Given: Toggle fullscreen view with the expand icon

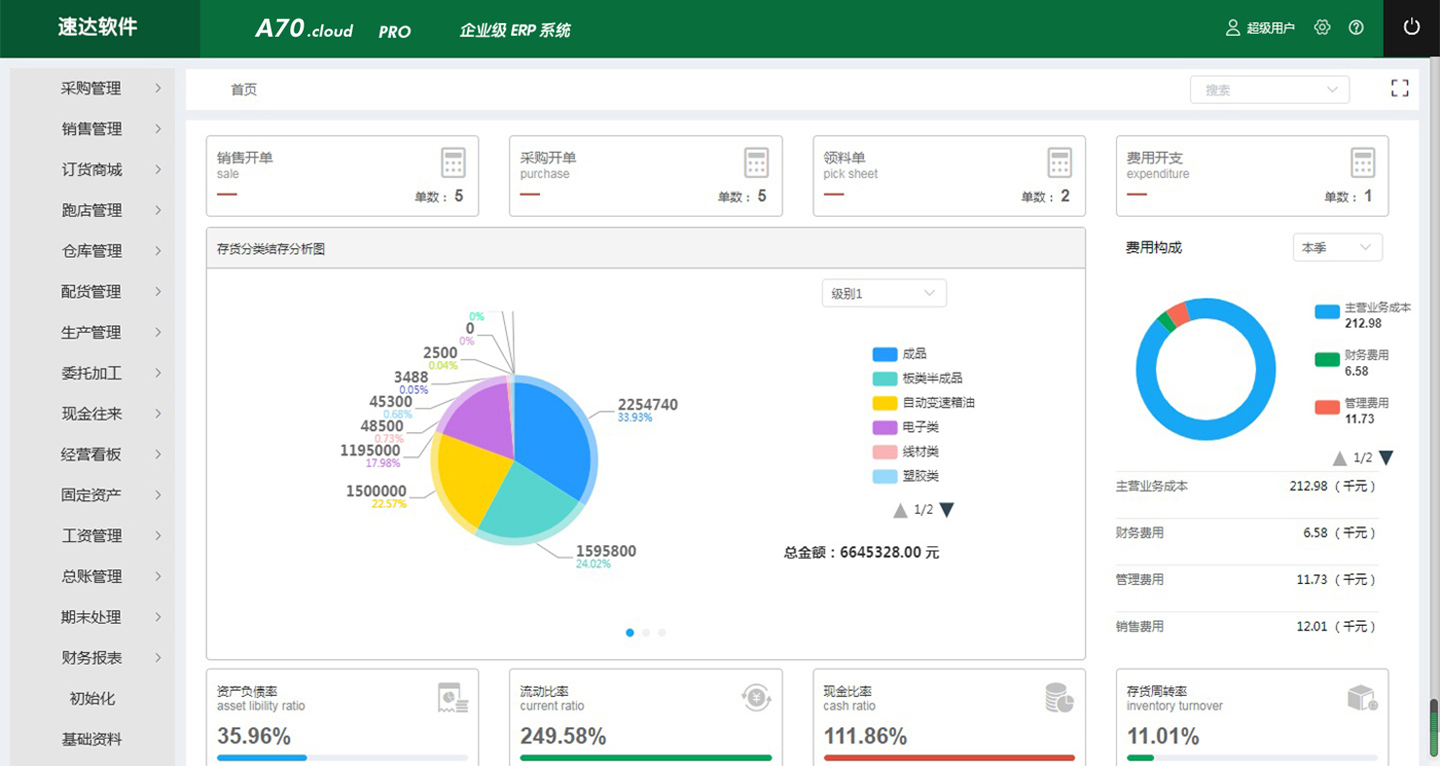Looking at the screenshot, I should [x=1399, y=88].
